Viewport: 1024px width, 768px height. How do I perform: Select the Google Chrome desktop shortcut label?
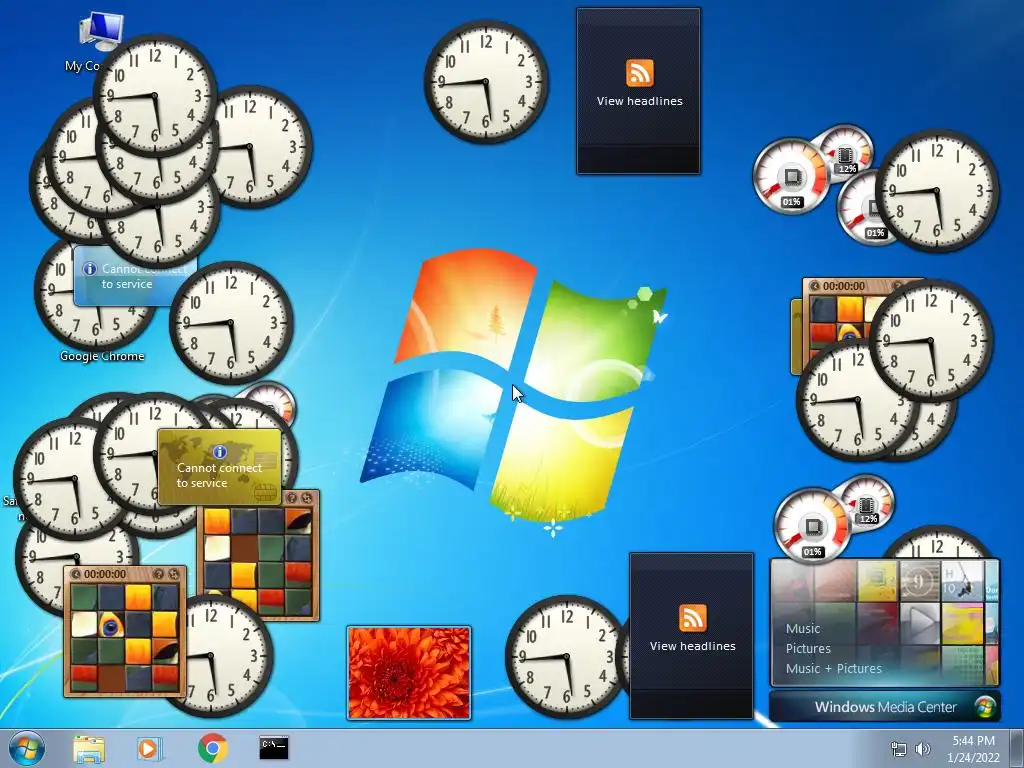(x=102, y=356)
